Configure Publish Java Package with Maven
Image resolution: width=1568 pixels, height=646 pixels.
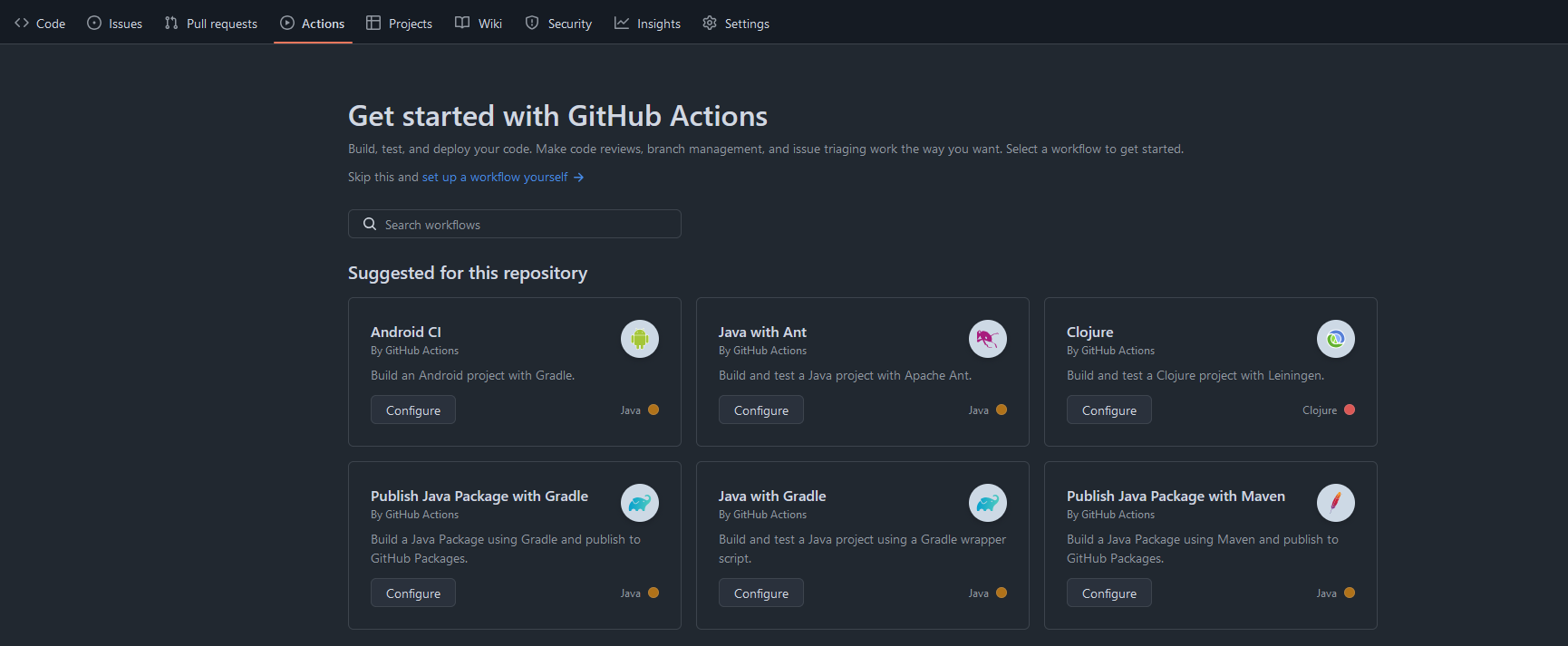(x=1109, y=593)
